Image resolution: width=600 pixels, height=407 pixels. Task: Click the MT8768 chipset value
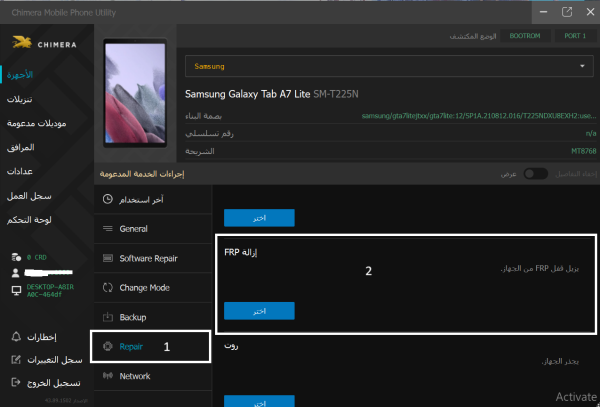click(x=584, y=151)
